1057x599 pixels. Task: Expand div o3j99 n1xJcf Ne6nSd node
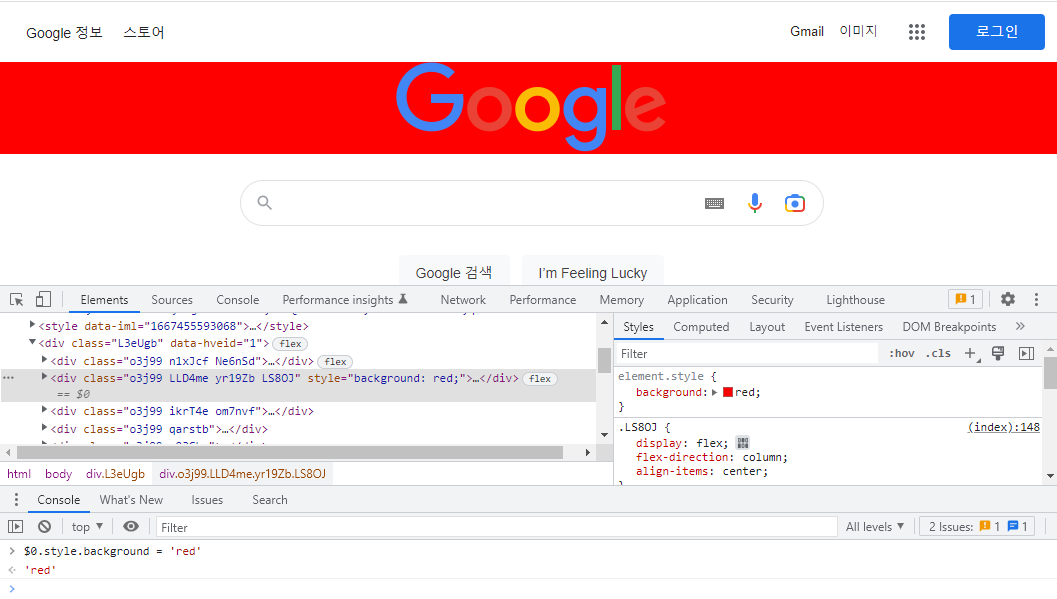[44, 360]
